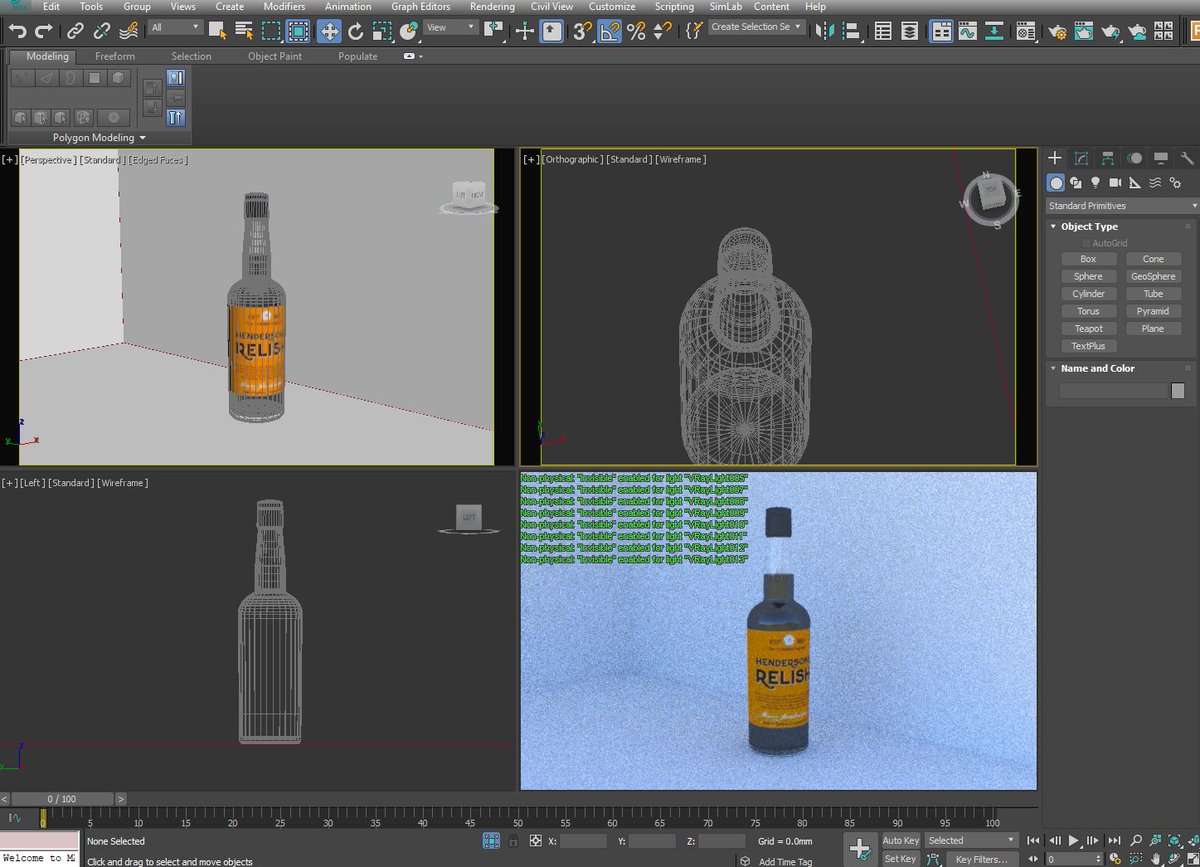Viewport: 1200px width, 867px height.
Task: Click the Perspective viewport label
Action: [x=49, y=160]
